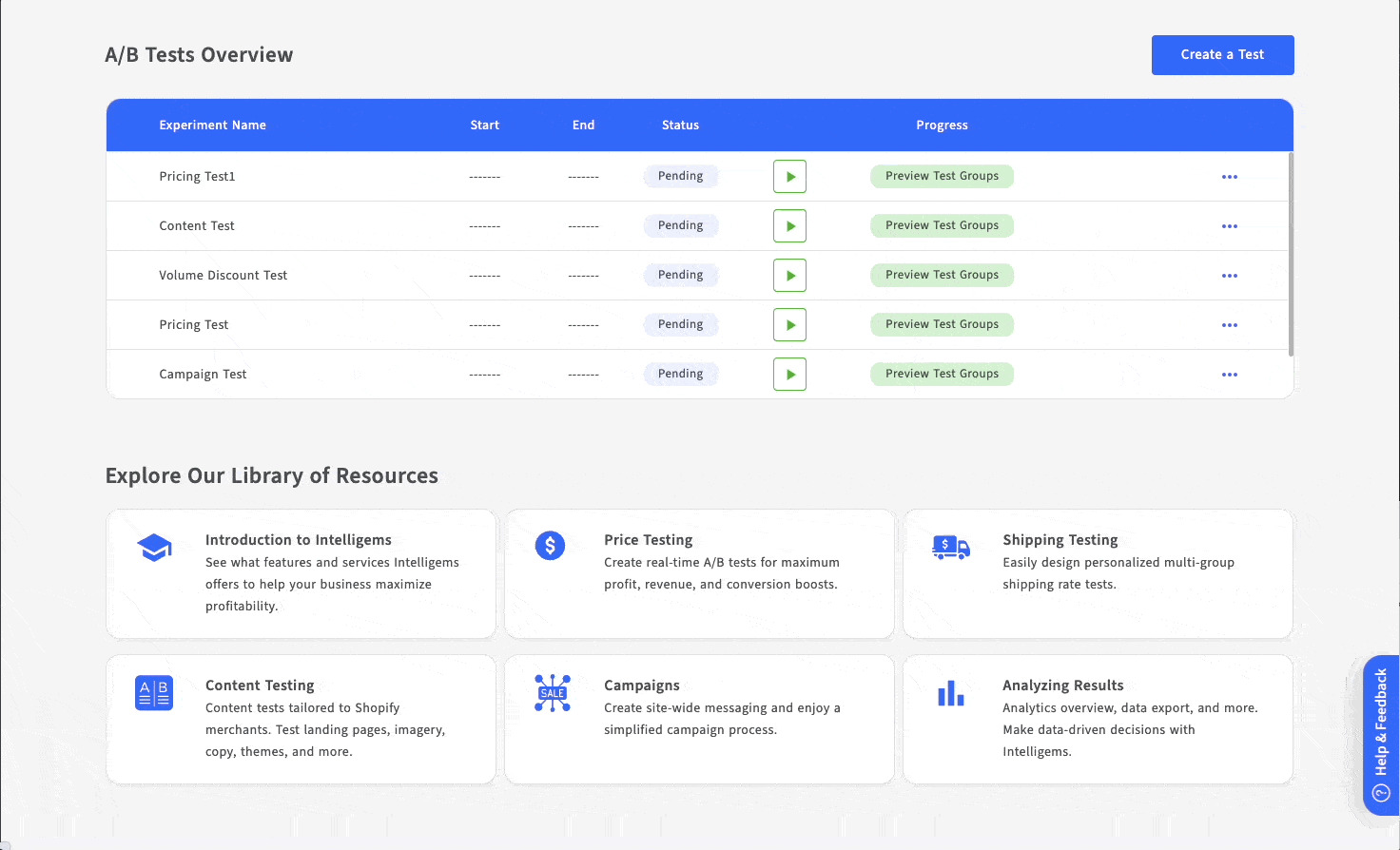Click the Pending status chip for Pricing Test
This screenshot has height=850, width=1400.
(680, 324)
